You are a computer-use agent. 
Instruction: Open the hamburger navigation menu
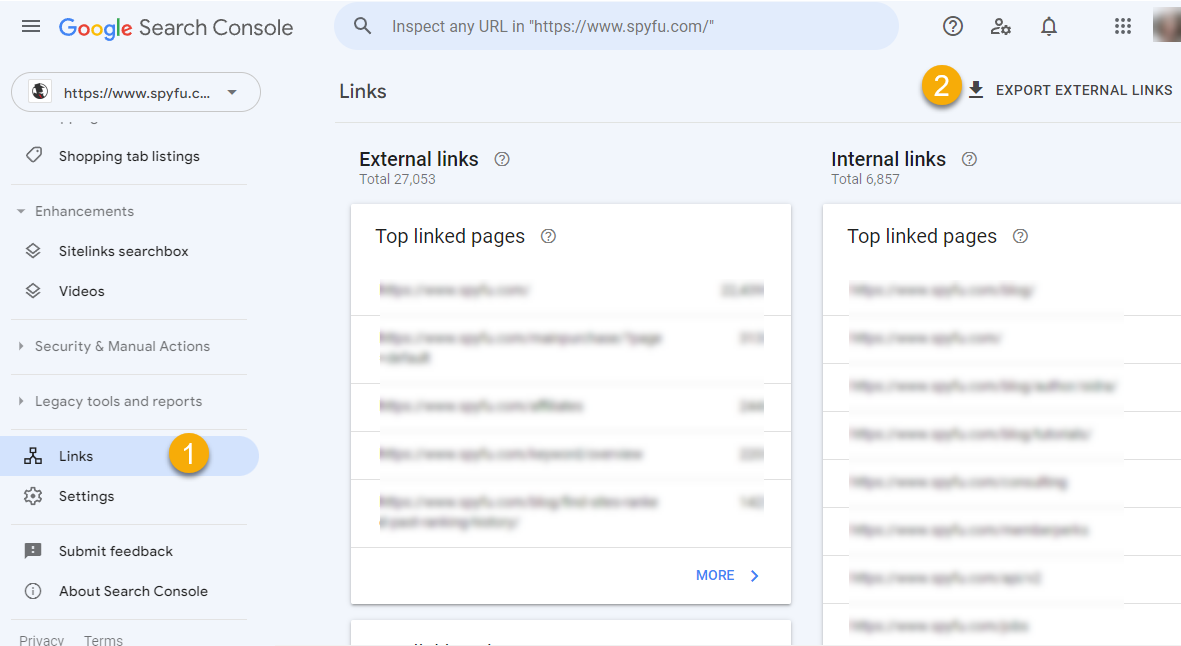(x=31, y=27)
